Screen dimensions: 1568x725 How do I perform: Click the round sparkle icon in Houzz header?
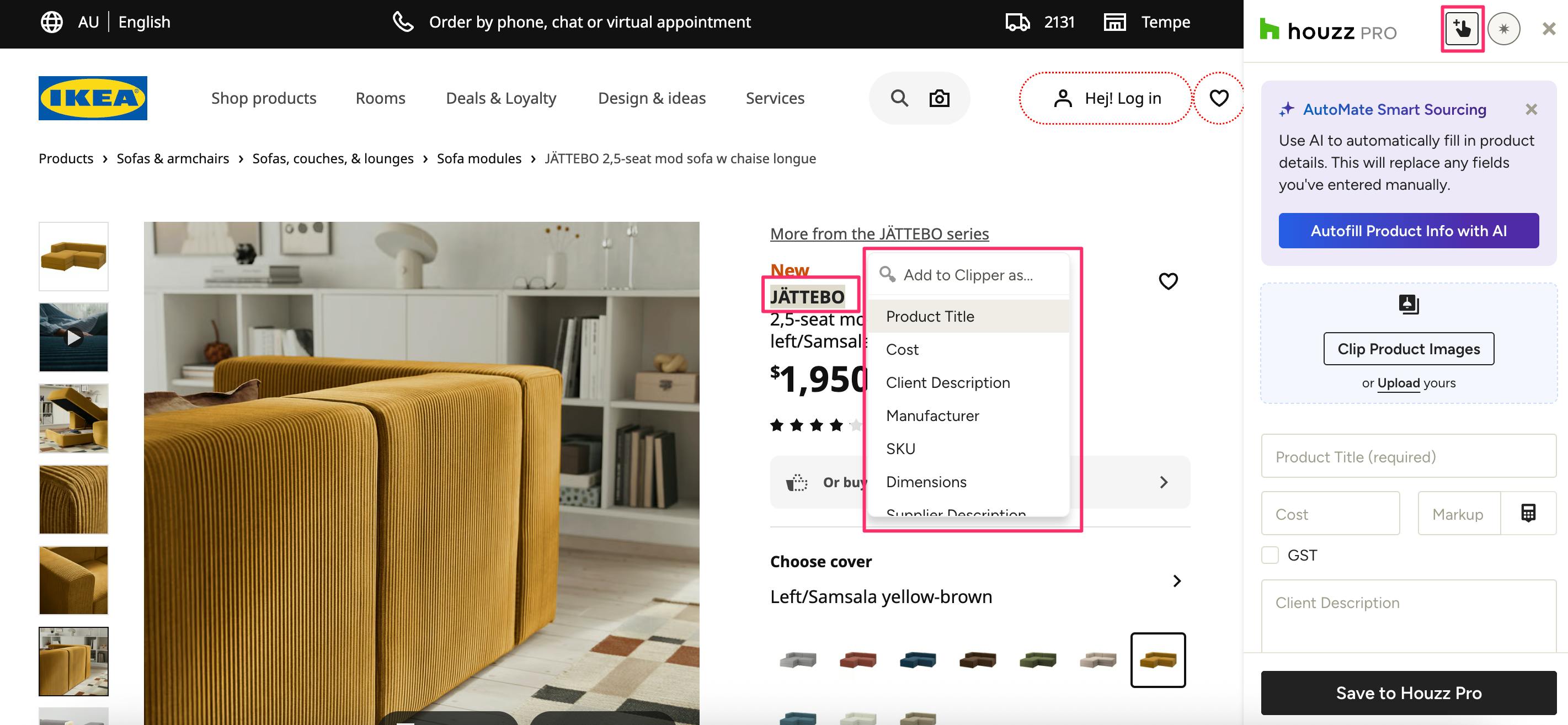[x=1503, y=29]
